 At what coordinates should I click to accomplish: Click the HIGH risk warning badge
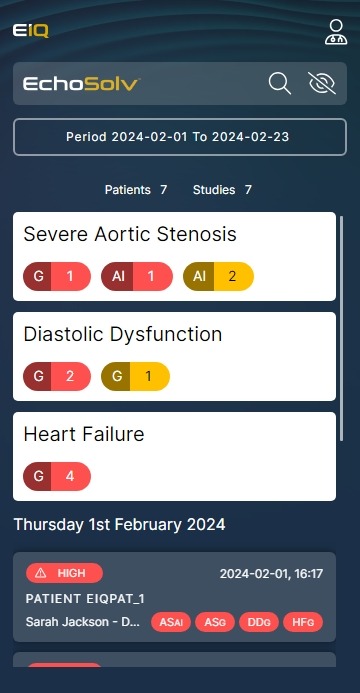64,573
